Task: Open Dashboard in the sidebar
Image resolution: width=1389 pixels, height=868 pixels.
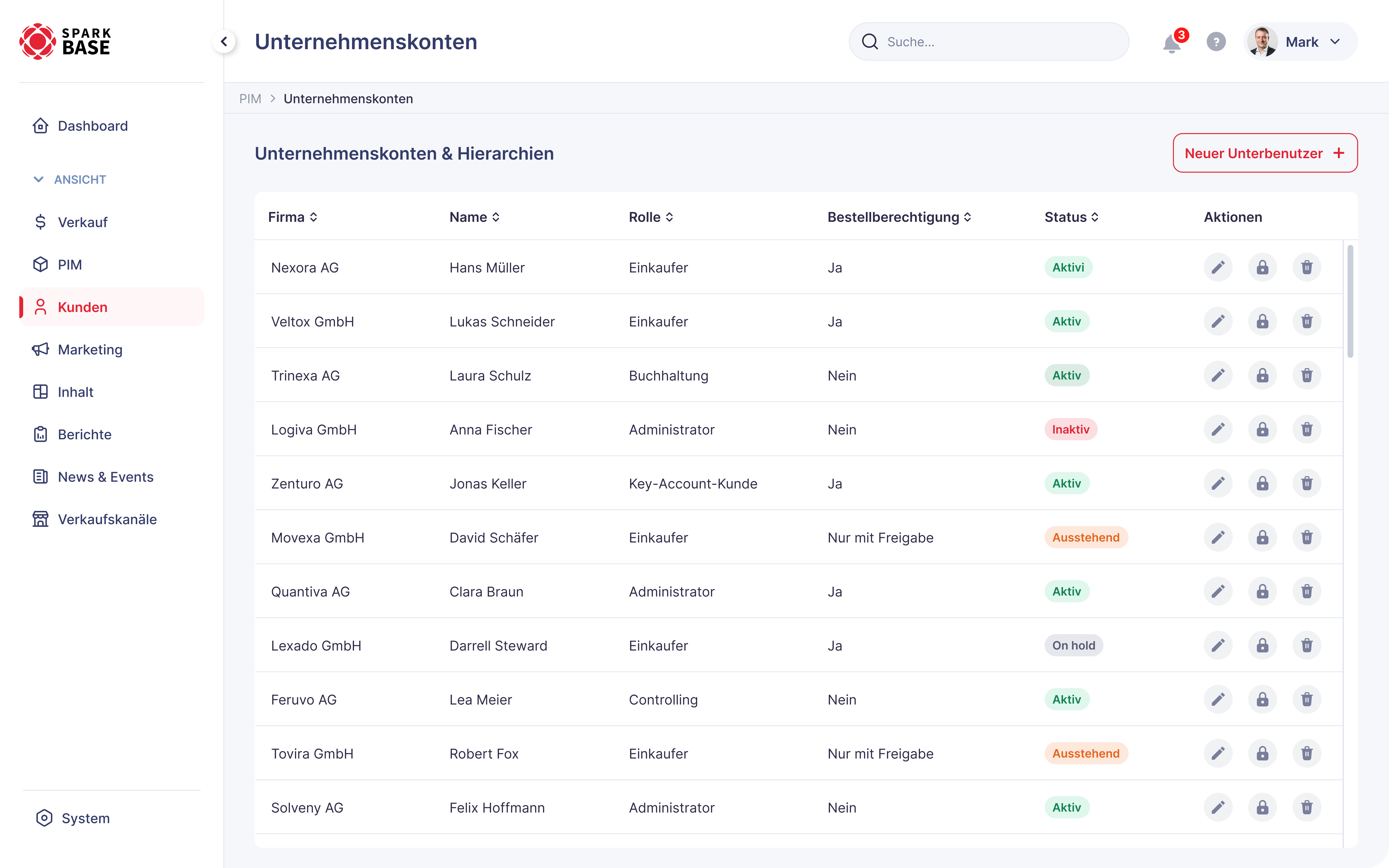Action: (112, 126)
